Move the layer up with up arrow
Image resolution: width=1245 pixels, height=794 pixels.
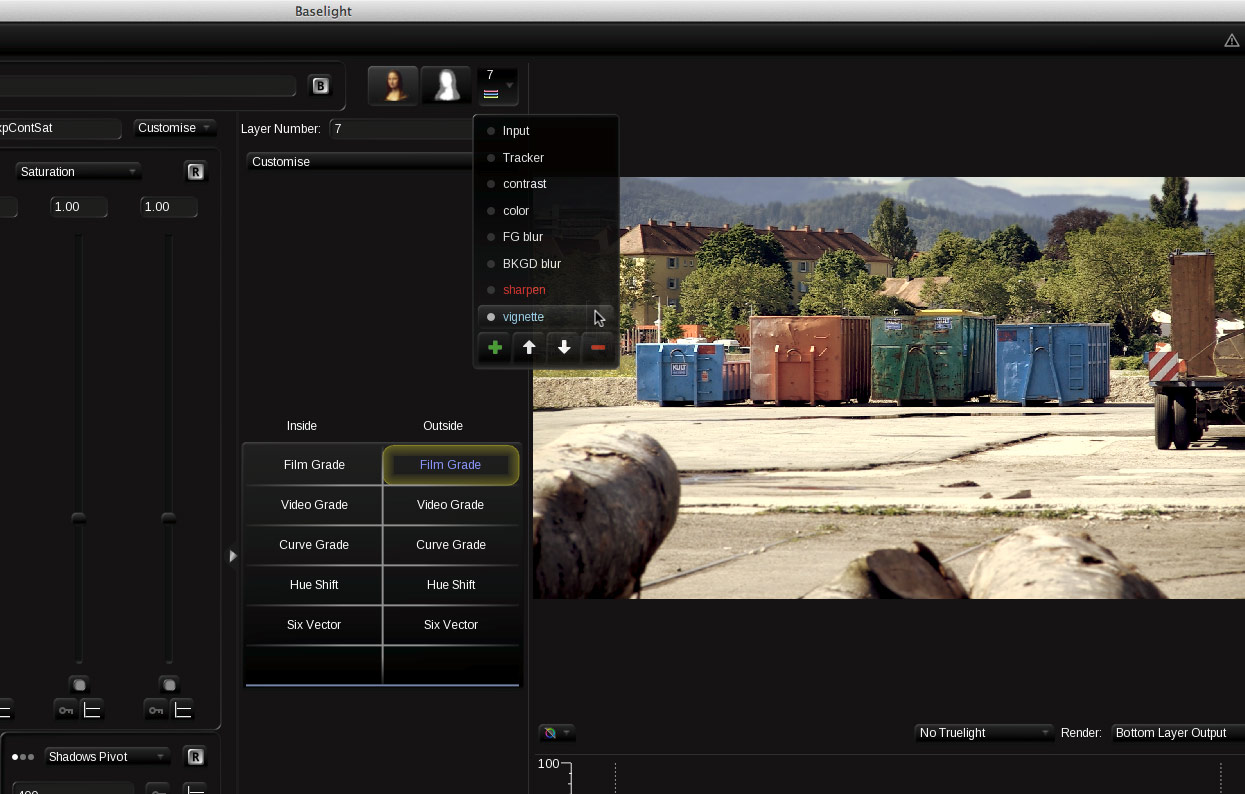click(x=529, y=348)
